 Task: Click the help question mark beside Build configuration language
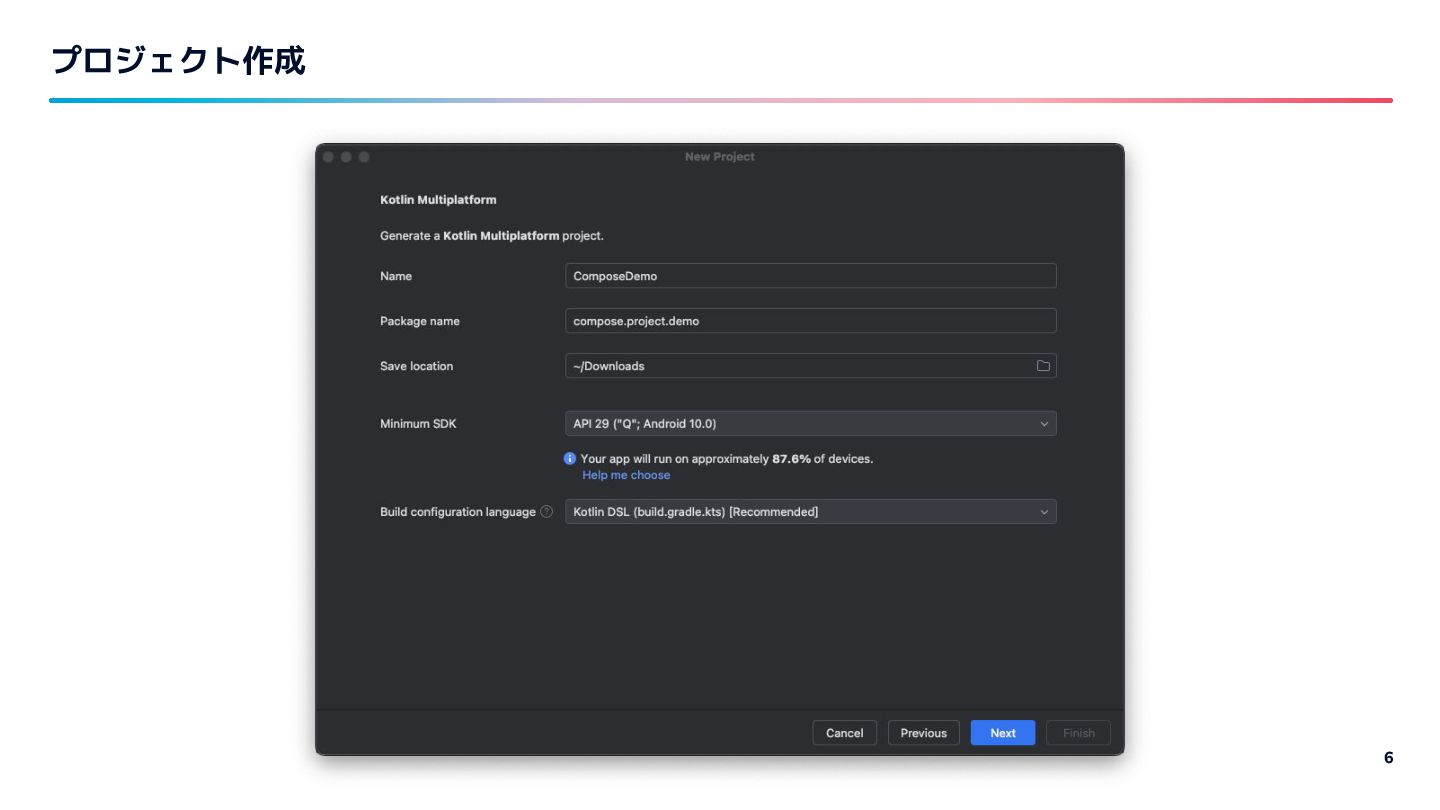pyautogui.click(x=546, y=512)
